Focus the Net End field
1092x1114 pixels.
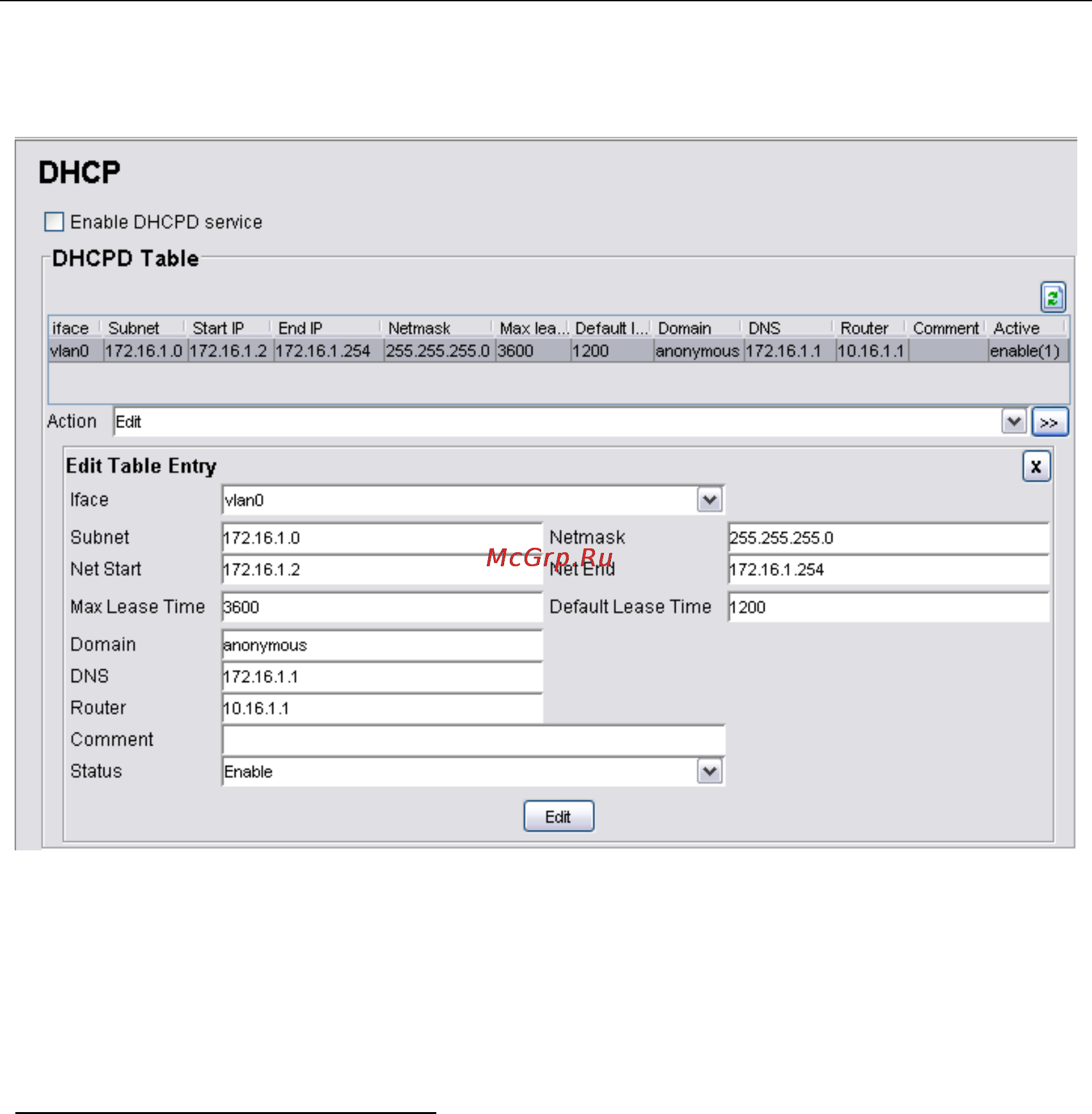[x=889, y=569]
